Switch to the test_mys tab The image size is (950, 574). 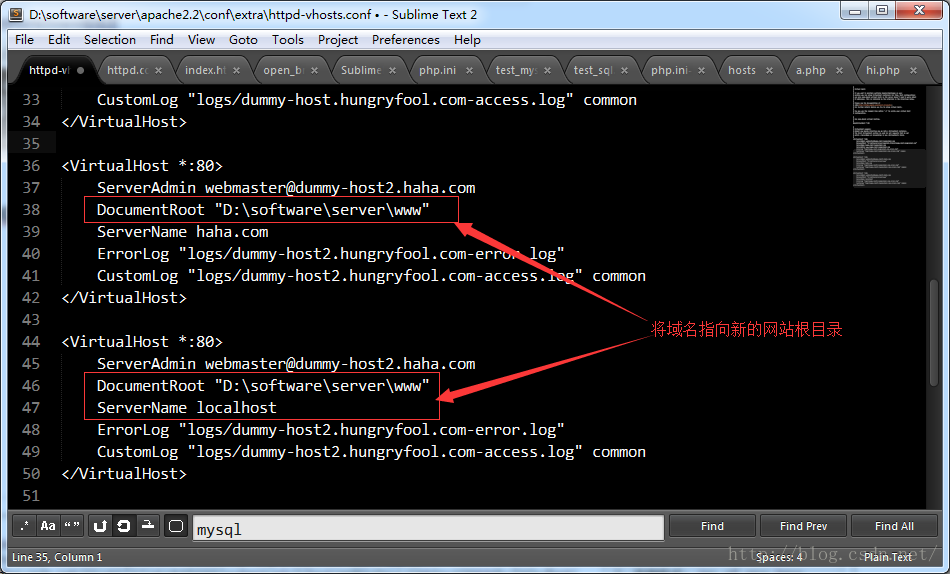[x=516, y=70]
